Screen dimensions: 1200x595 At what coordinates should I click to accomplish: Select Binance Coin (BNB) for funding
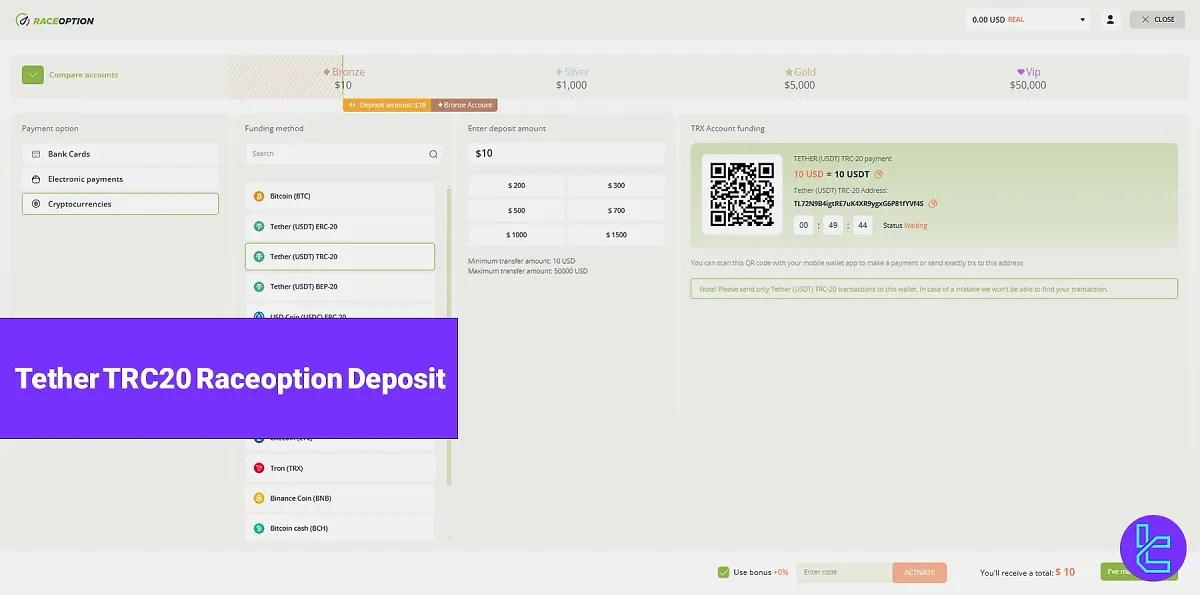click(x=340, y=497)
